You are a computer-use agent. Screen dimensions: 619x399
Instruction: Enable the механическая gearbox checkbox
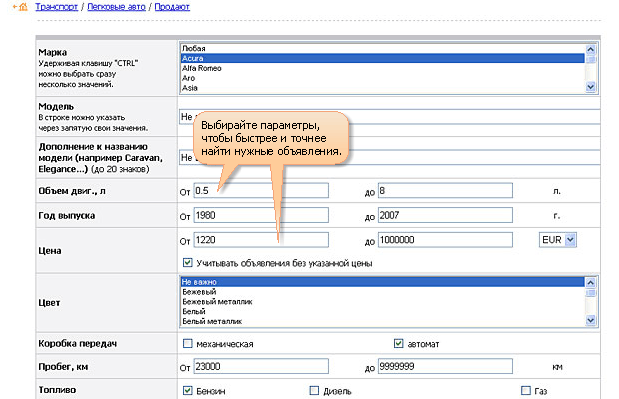click(188, 343)
